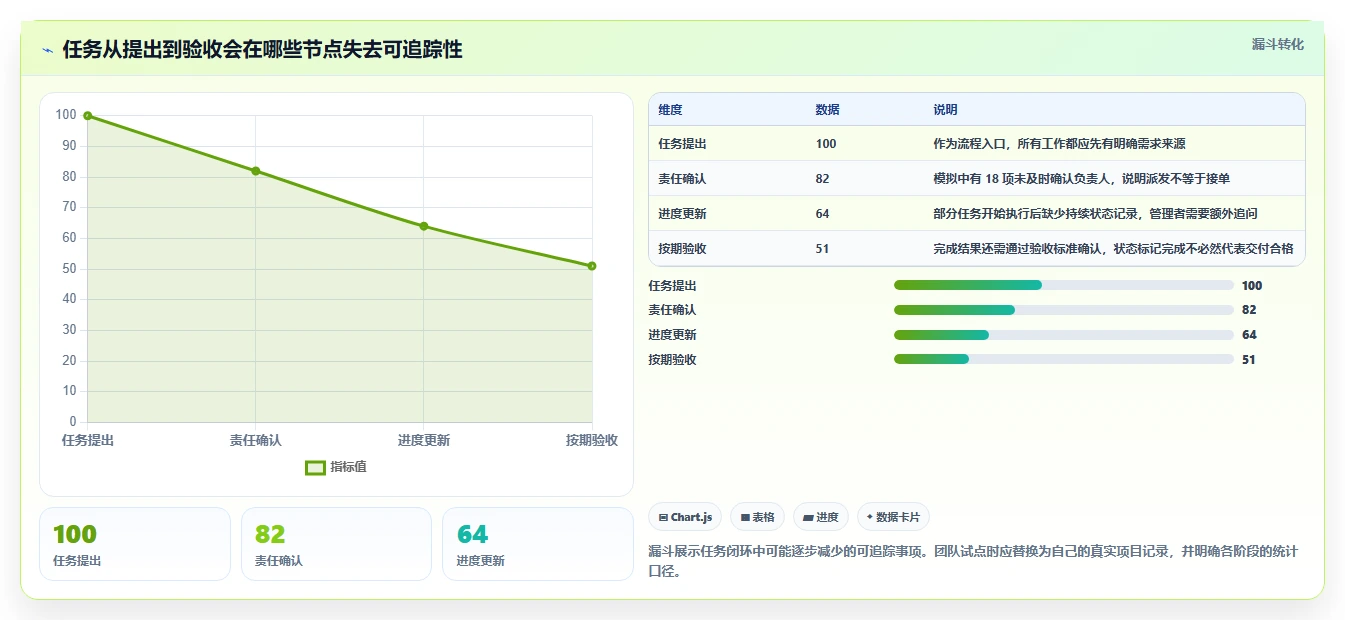Click the y-axis label 50
The width and height of the screenshot is (1345, 620).
pos(70,269)
